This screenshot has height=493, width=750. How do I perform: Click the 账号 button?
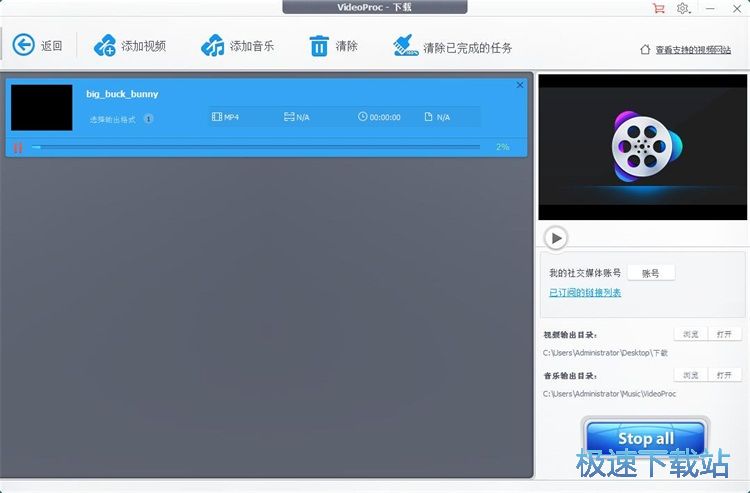(x=651, y=273)
